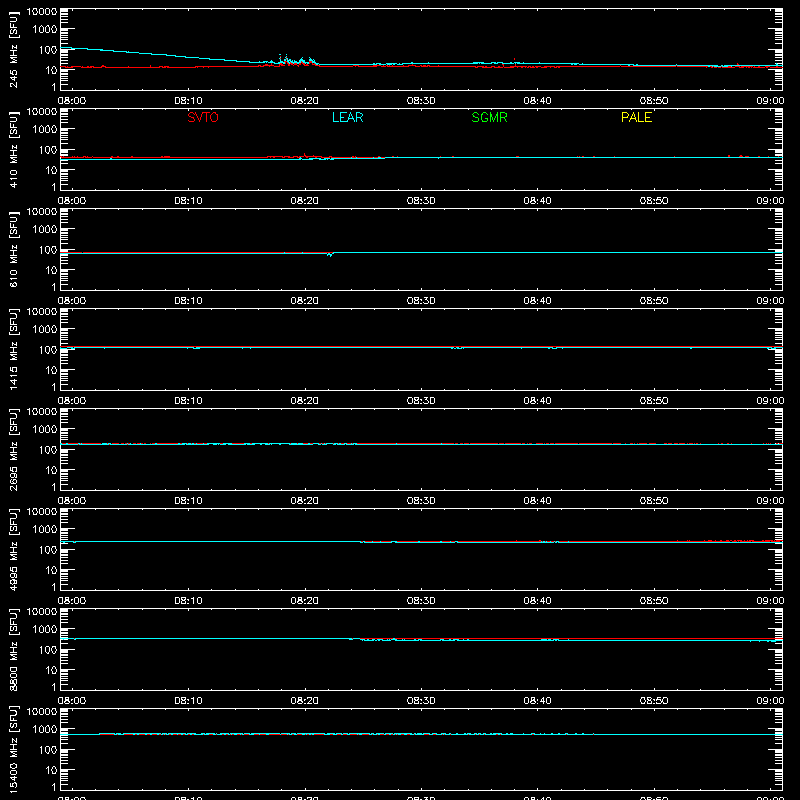This screenshot has width=800, height=800.
Task: Select the 4995 MHz [SFU] axis title
Action: pos(13,549)
